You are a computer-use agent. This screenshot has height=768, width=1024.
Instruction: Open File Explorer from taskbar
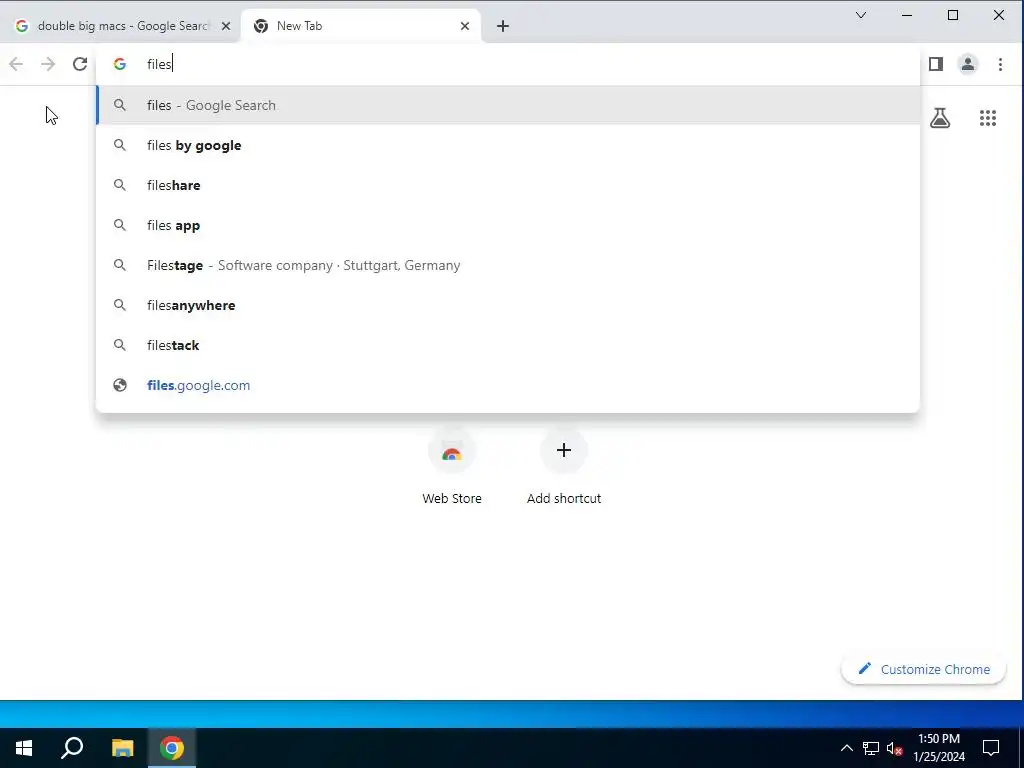(122, 748)
